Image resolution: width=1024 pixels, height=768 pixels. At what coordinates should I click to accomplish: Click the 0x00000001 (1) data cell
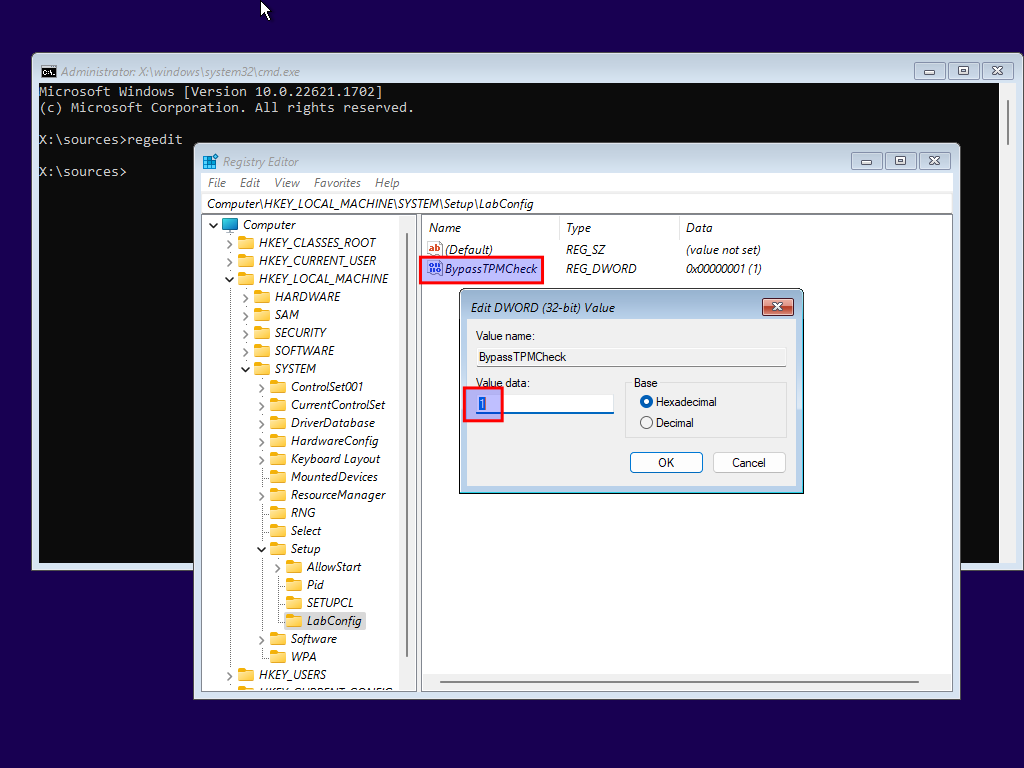(x=724, y=268)
